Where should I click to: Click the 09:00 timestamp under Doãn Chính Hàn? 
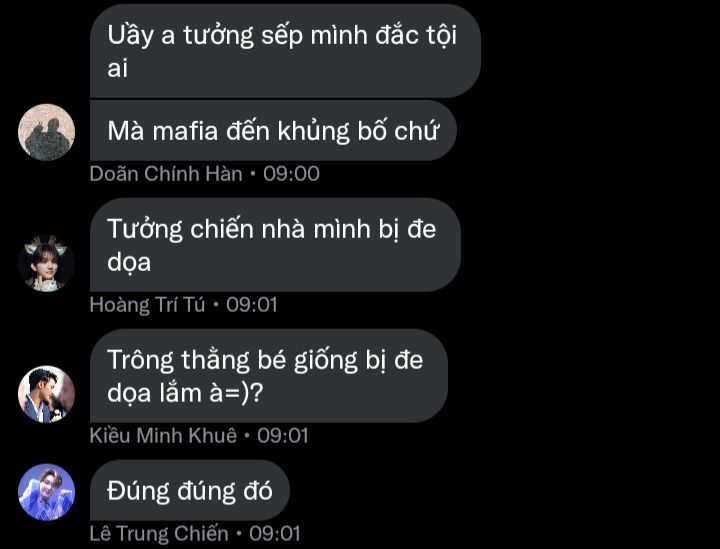291,174
